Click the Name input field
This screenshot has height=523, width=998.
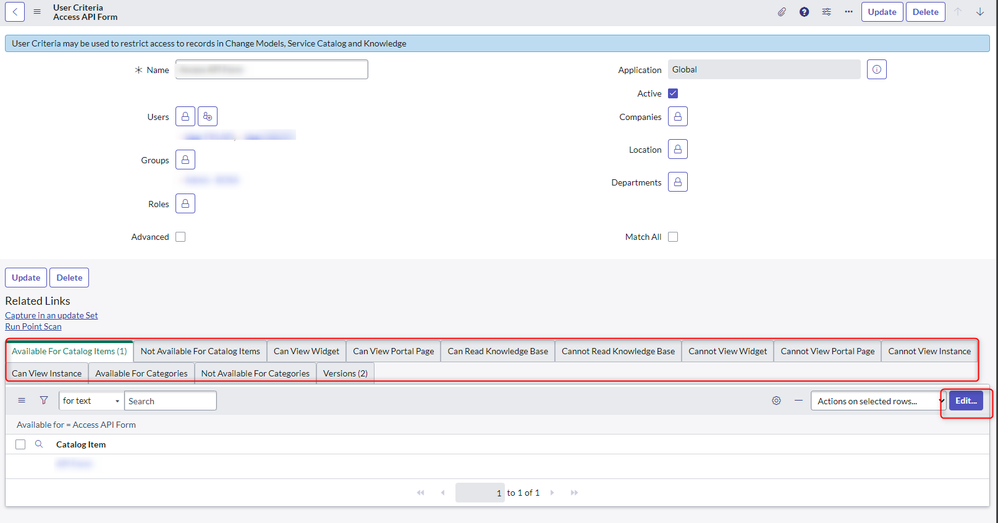pyautogui.click(x=272, y=69)
